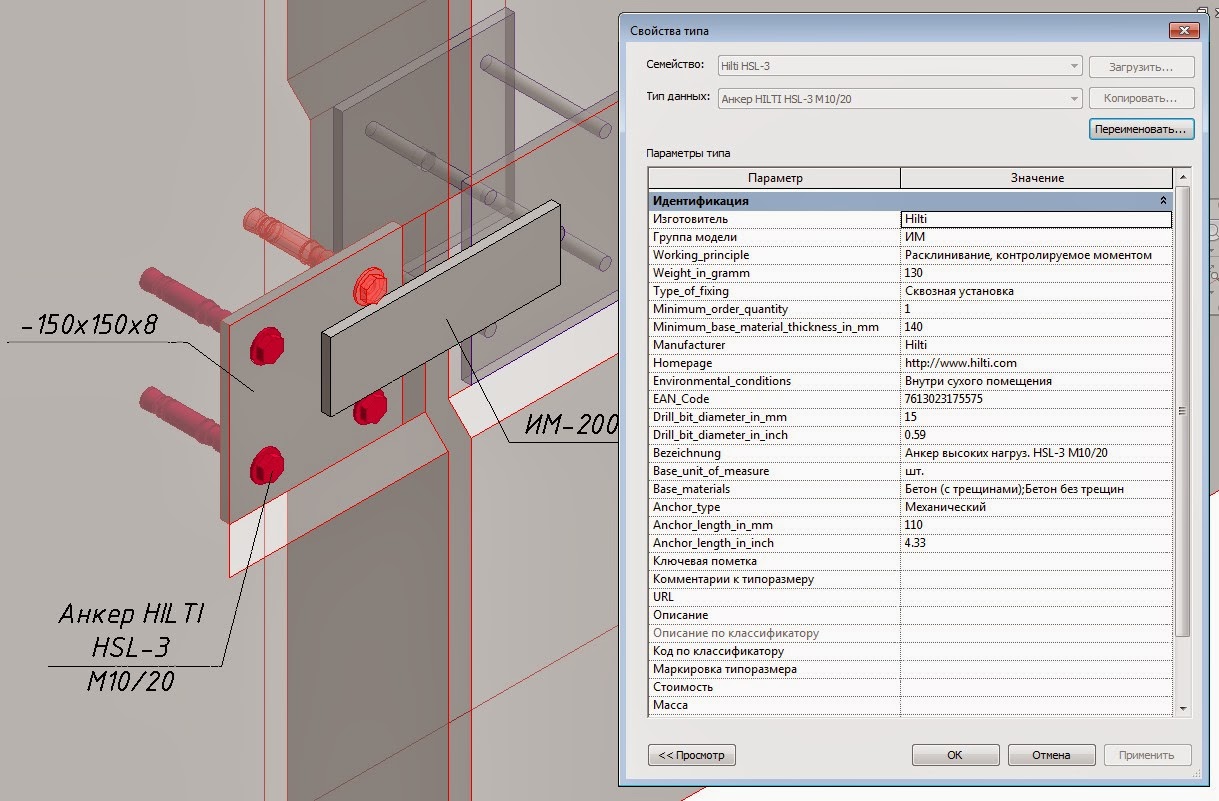The height and width of the screenshot is (801, 1219).
Task: Cancel via the Отмена button
Action: click(1051, 755)
